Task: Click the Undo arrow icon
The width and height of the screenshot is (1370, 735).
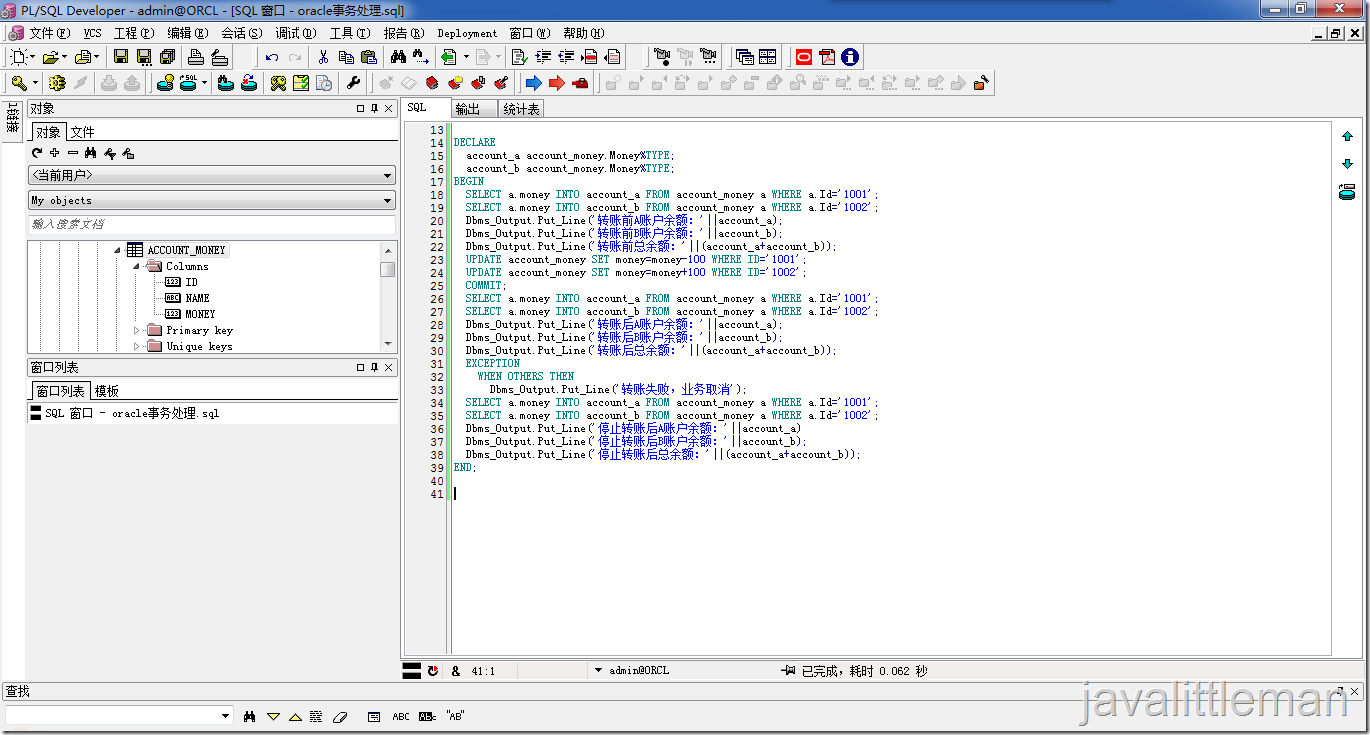Action: (x=272, y=57)
